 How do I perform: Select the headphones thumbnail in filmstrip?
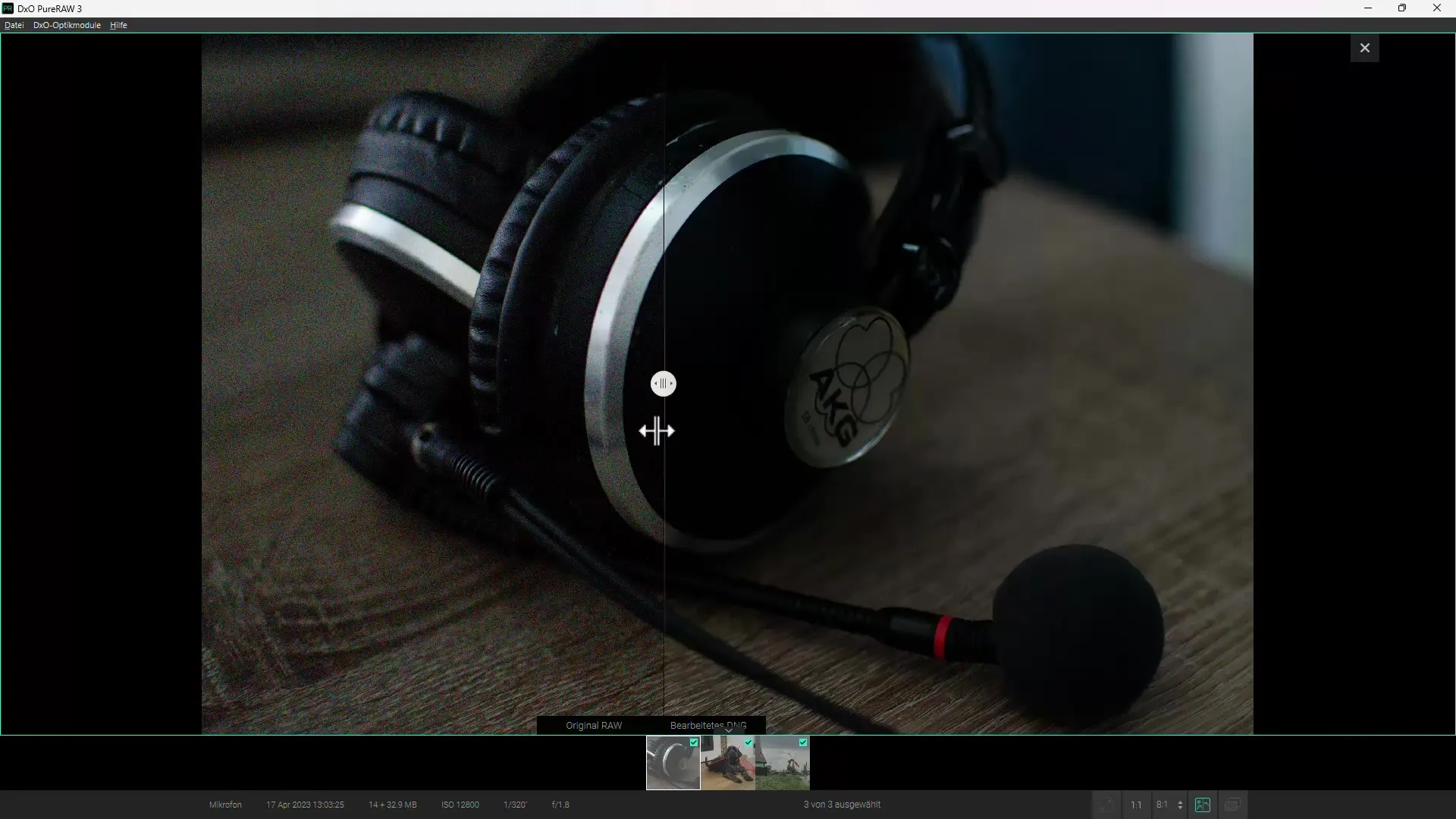[x=673, y=763]
